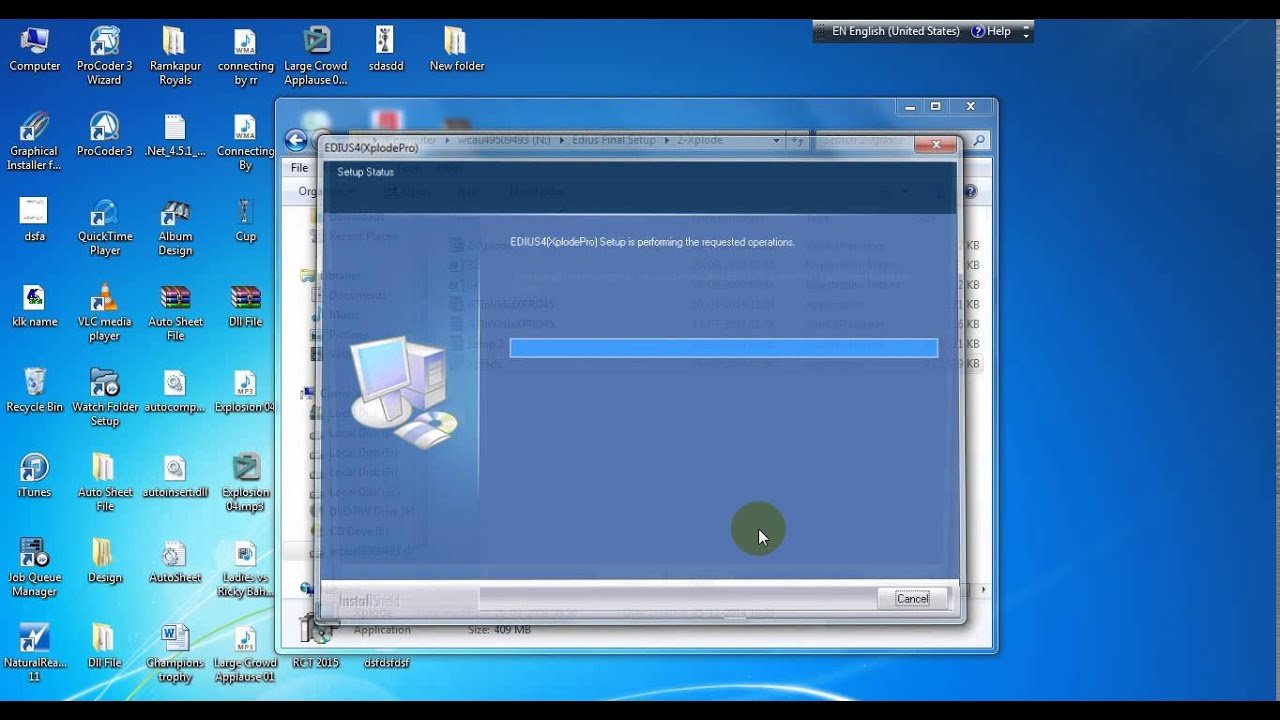The height and width of the screenshot is (720, 1280).
Task: Expand the address bar history dropdown
Action: 776,140
